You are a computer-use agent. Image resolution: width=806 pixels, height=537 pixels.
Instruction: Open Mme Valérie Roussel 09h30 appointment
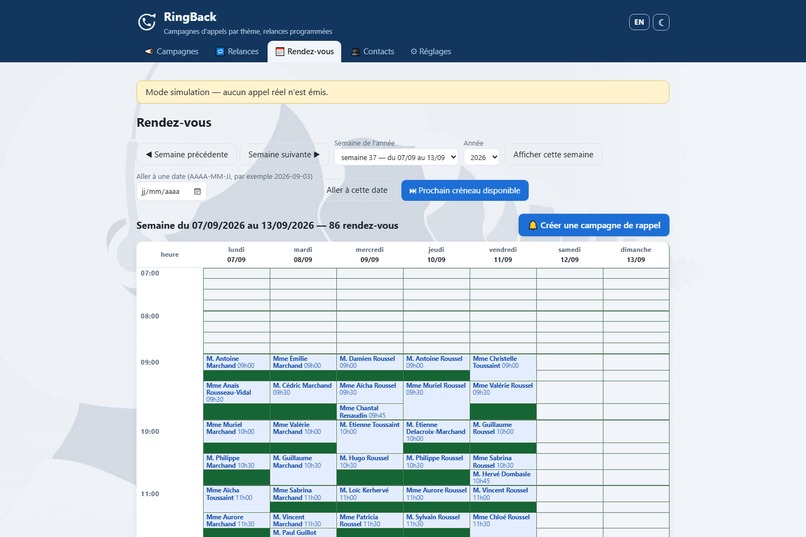(503, 393)
